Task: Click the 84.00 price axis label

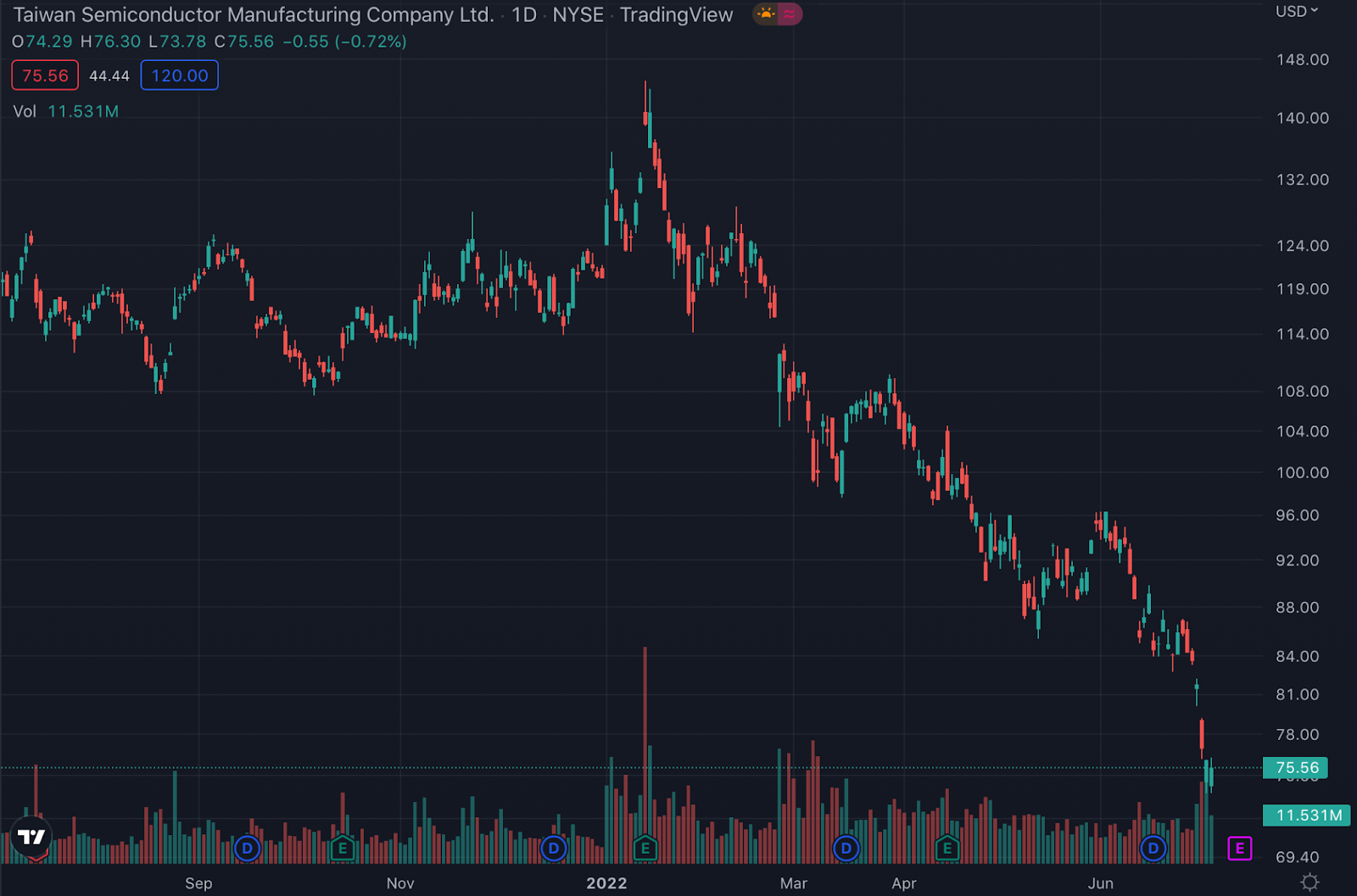Action: point(1297,656)
